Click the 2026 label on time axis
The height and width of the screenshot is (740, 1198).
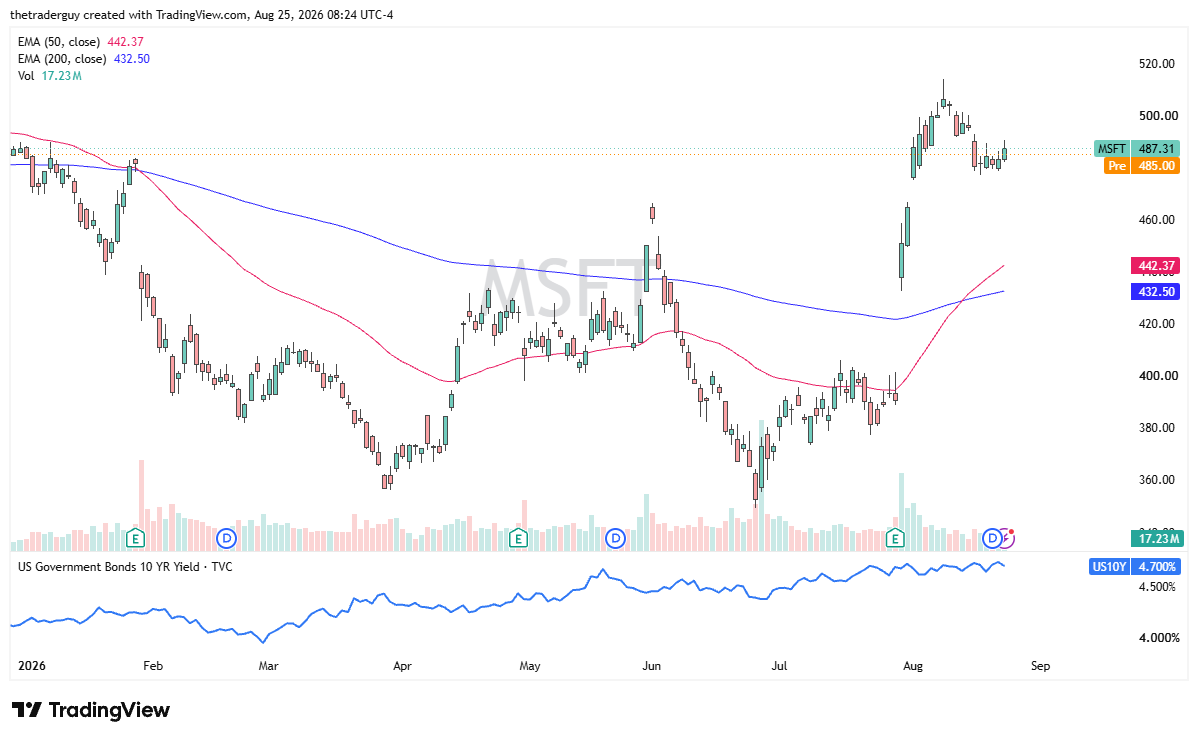click(31, 666)
